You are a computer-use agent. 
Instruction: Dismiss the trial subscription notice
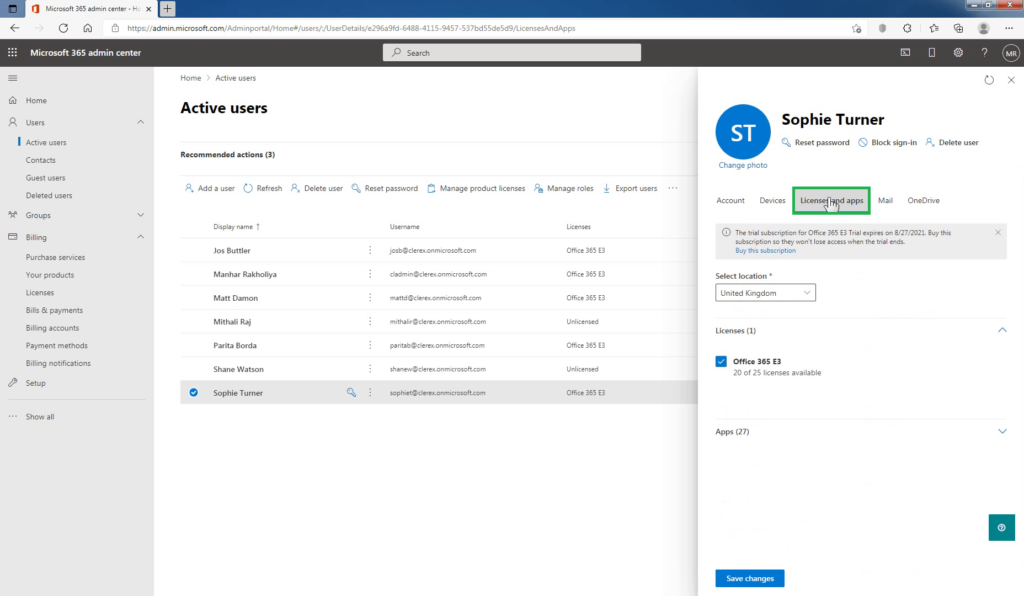click(998, 232)
